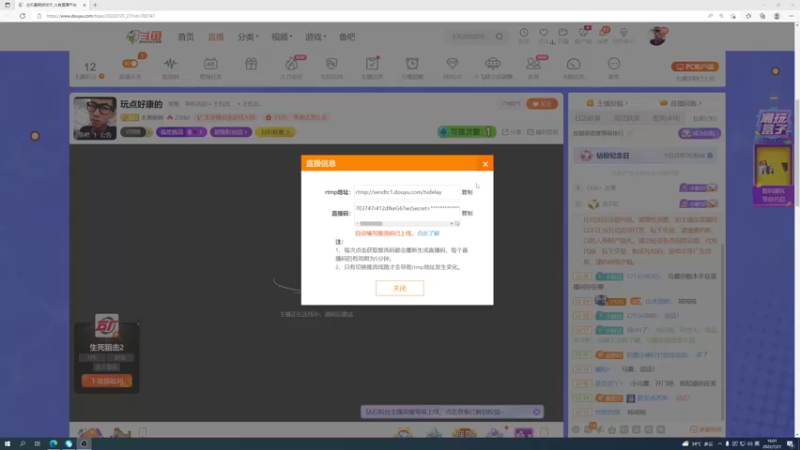Open the 鱼吧 nav item
Image resolution: width=800 pixels, height=450 pixels.
[x=347, y=37]
